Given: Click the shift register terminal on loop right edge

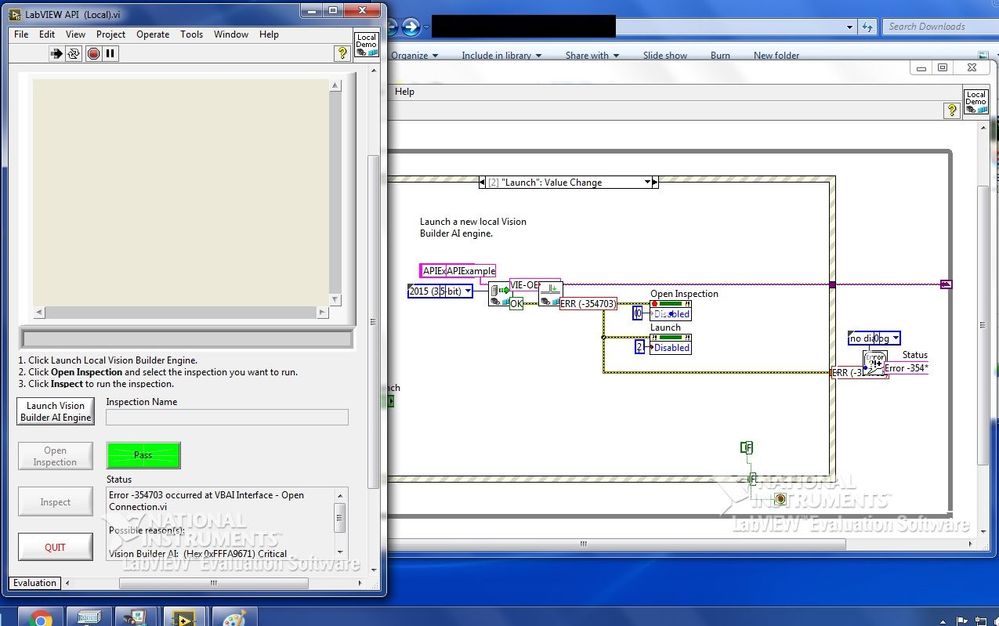Looking at the screenshot, I should 946,284.
